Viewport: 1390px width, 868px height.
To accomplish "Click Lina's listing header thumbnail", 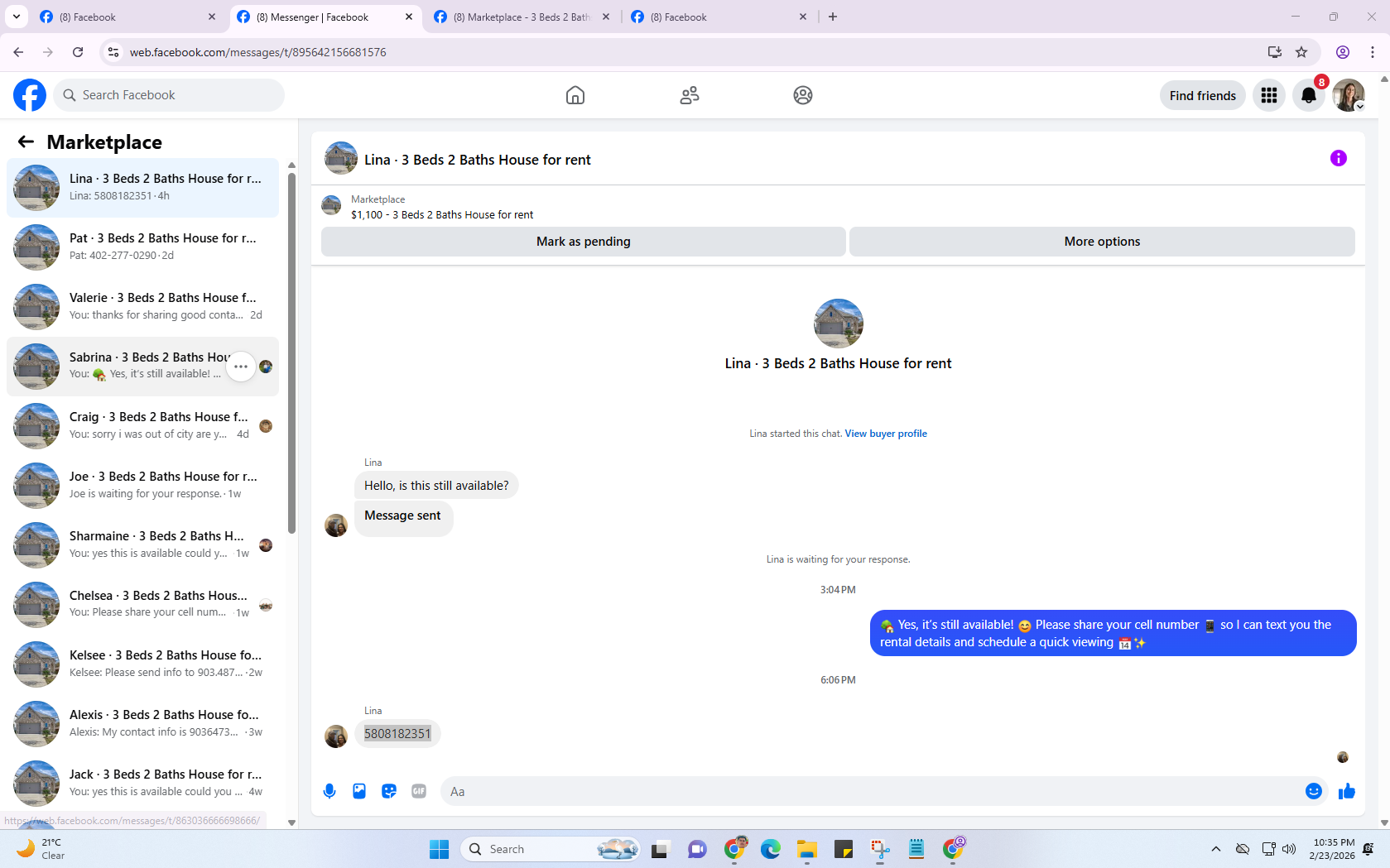I will (x=340, y=158).
